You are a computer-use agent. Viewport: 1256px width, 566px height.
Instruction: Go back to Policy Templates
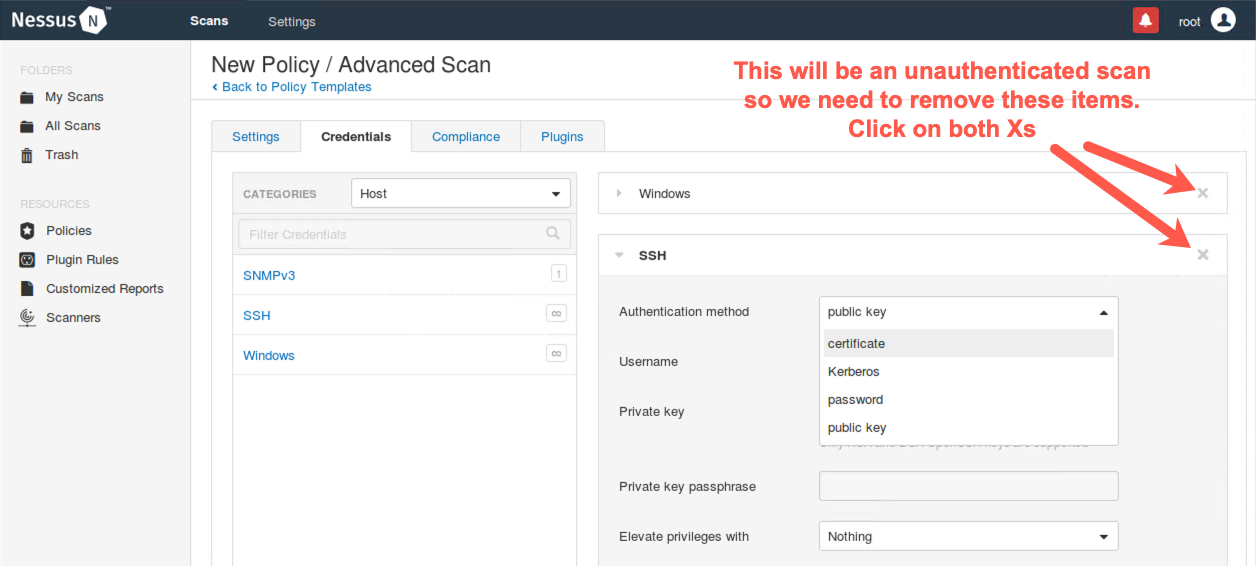pyautogui.click(x=292, y=87)
